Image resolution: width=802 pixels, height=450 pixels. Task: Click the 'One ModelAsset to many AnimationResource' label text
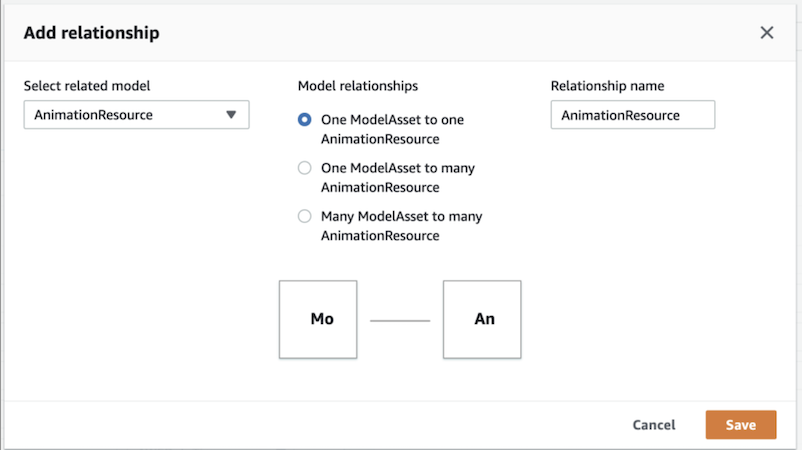[397, 177]
